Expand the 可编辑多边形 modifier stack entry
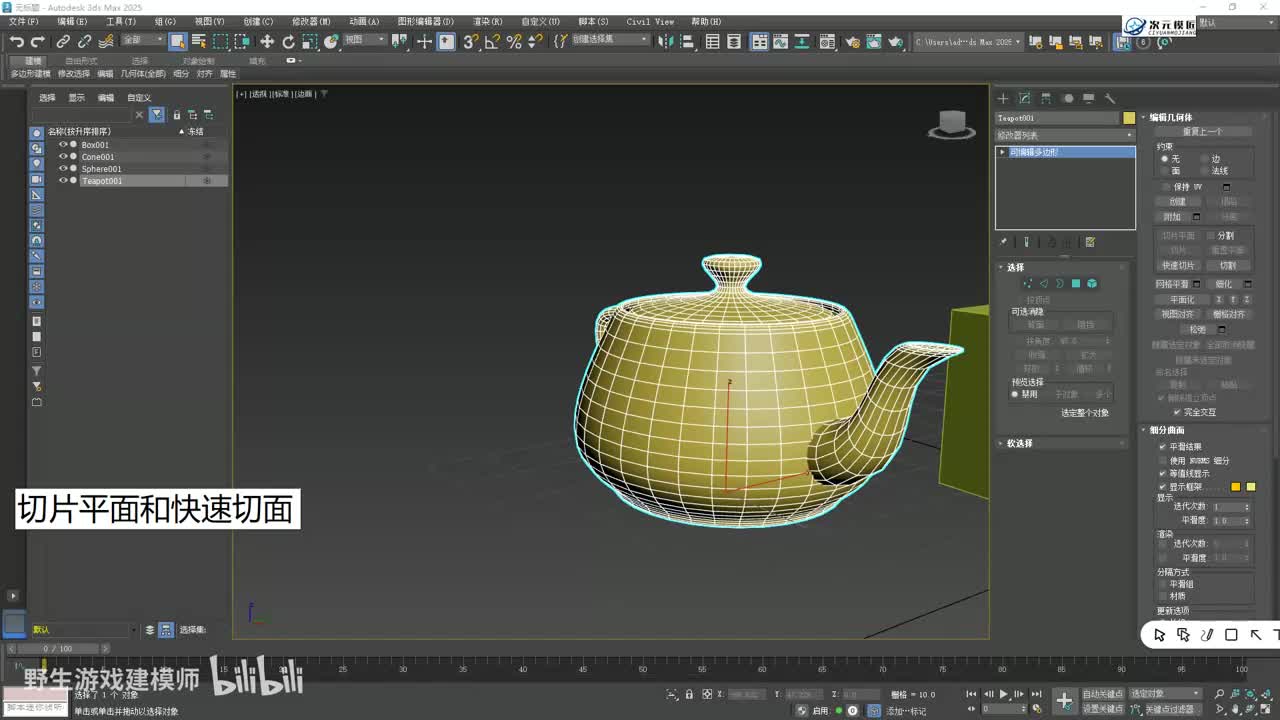This screenshot has height=720, width=1280. click(1003, 152)
